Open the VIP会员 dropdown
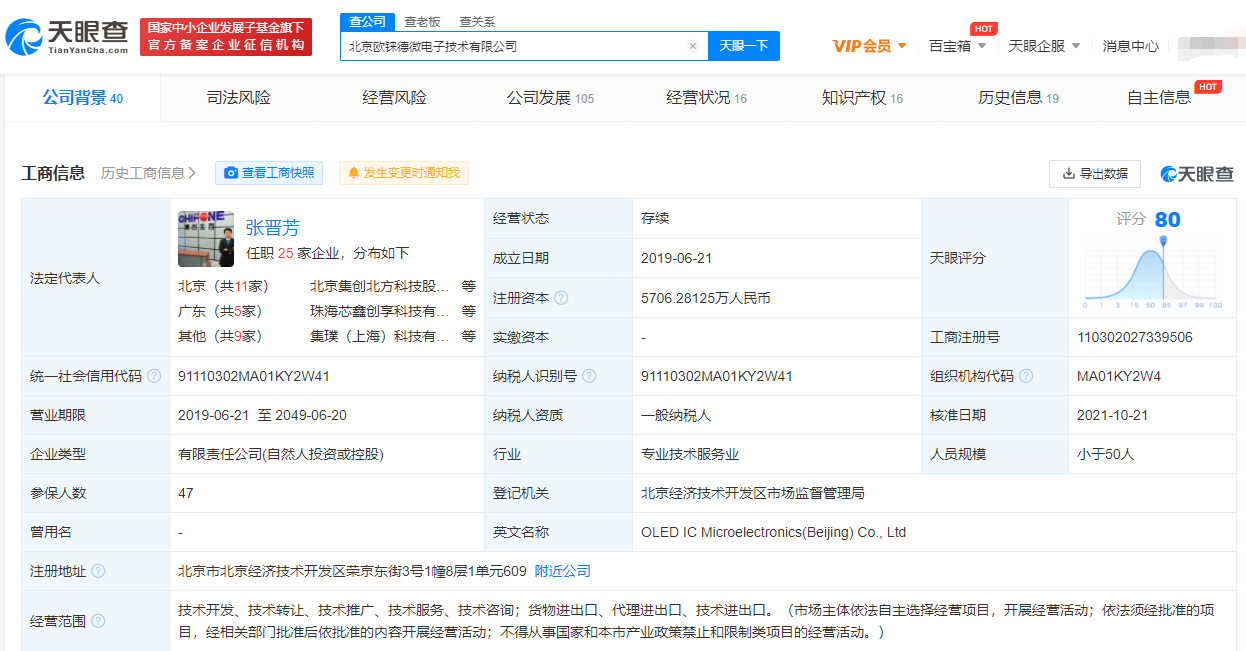1246x651 pixels. 870,46
